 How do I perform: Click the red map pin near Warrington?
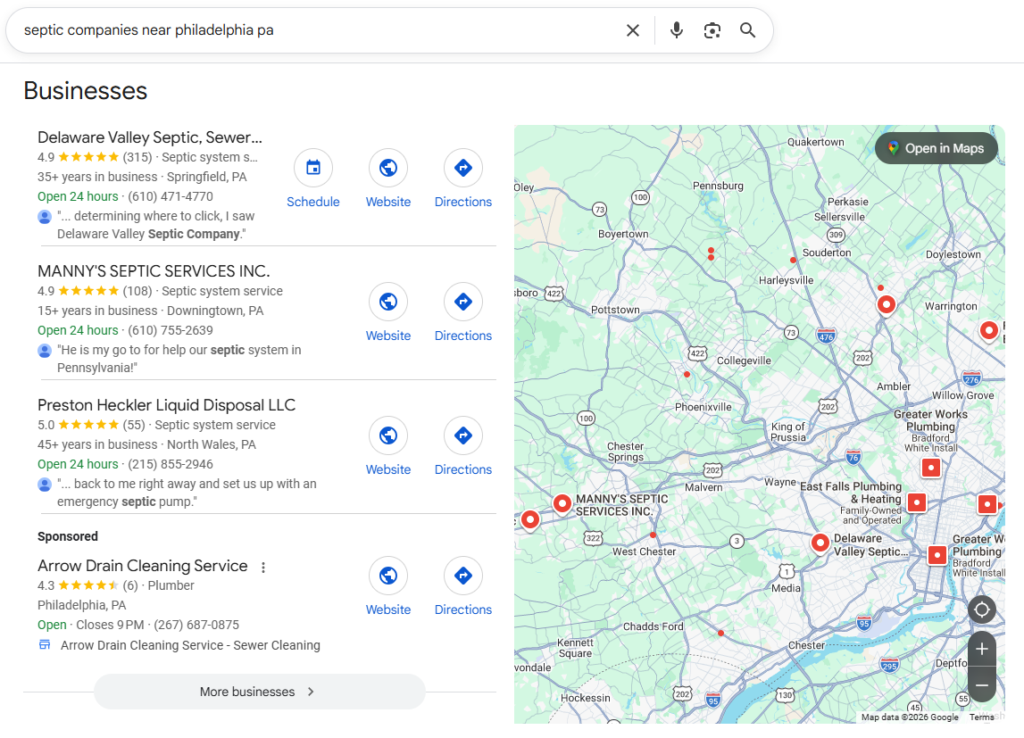tap(886, 305)
